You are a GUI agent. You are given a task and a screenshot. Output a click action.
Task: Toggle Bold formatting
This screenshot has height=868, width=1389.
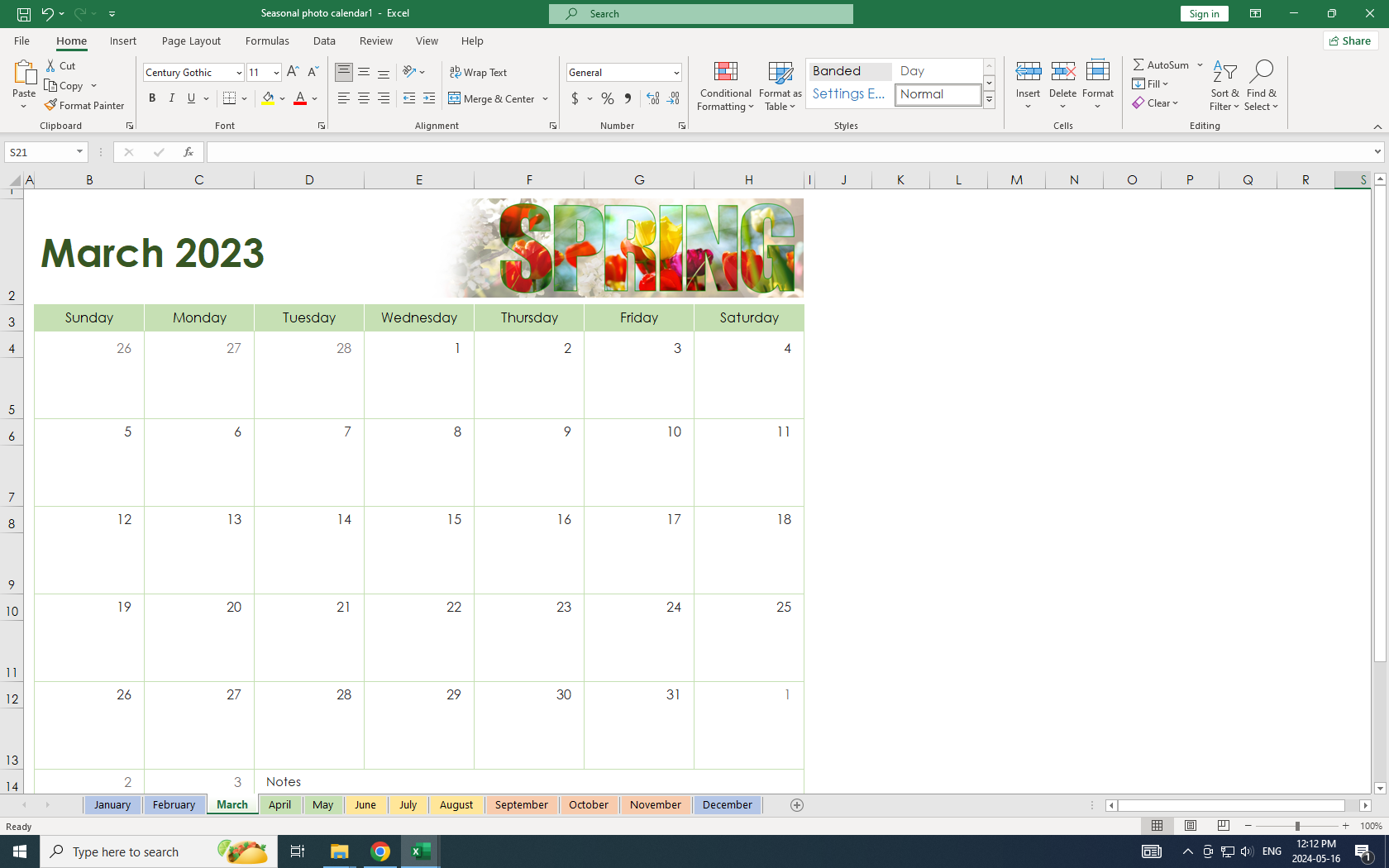point(152,99)
